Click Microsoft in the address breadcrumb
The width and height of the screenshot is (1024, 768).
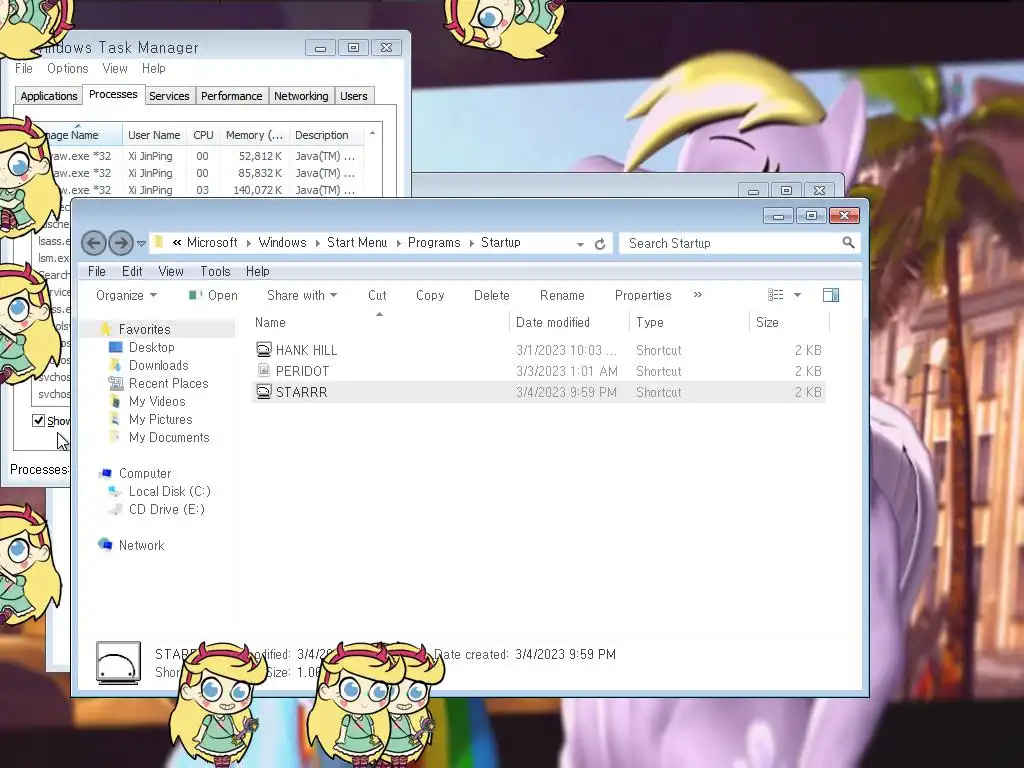212,242
